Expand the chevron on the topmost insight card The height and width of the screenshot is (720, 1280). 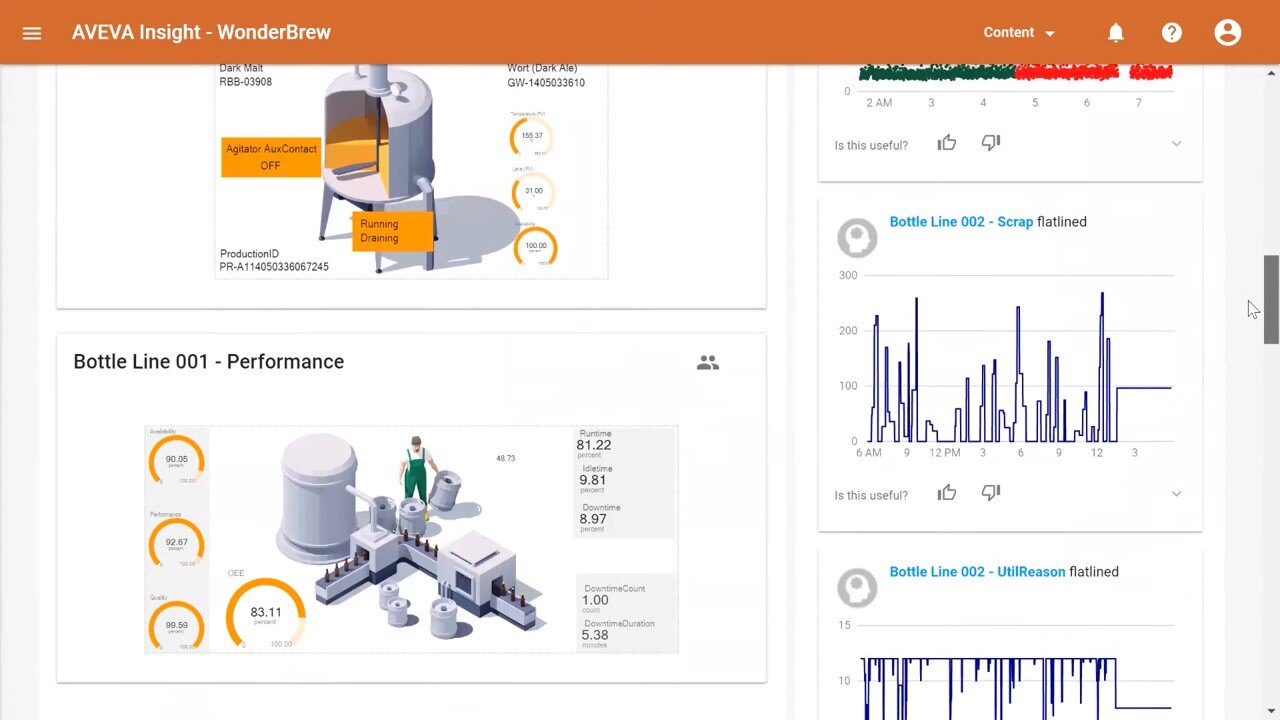[1176, 144]
